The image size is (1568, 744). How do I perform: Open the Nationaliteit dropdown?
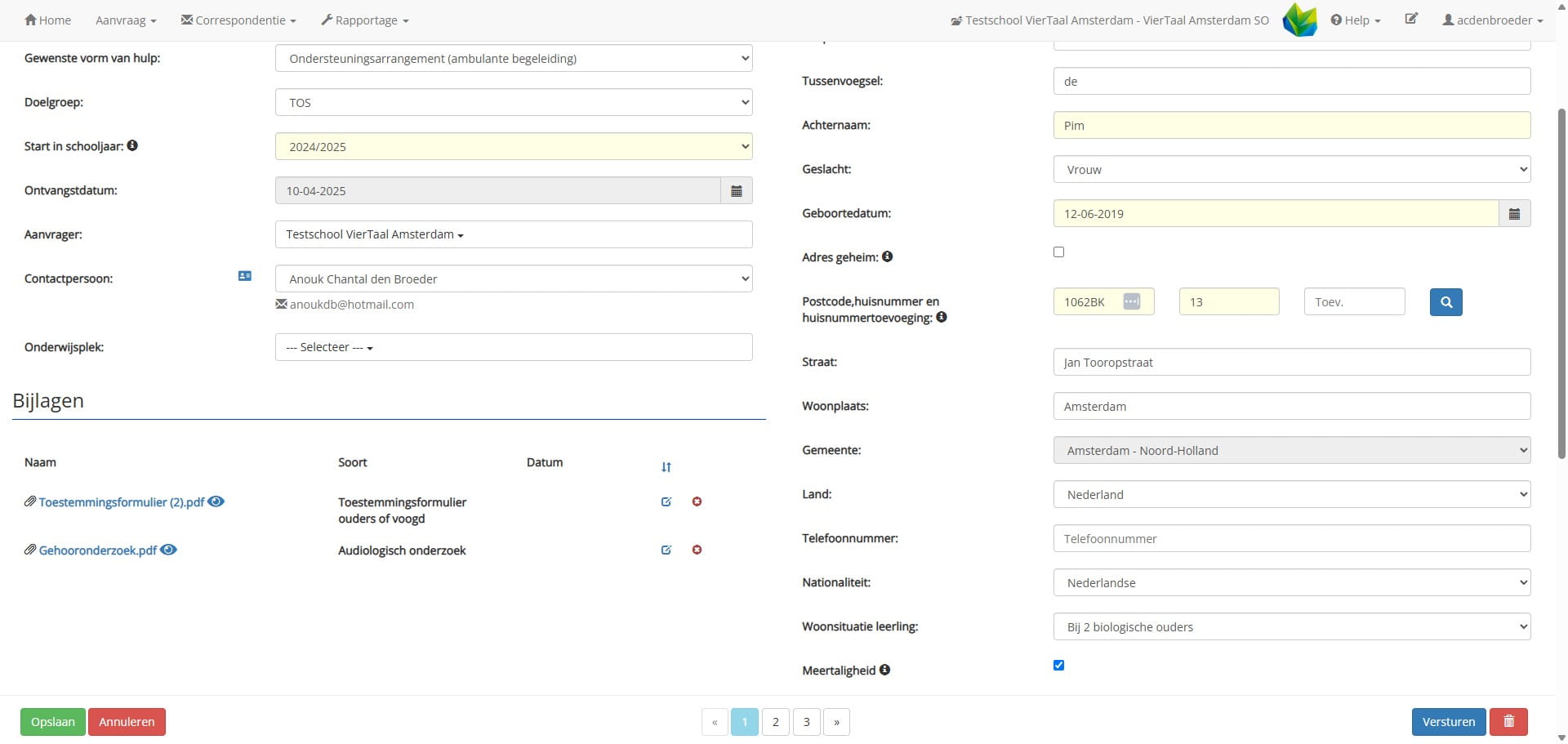pos(1292,582)
